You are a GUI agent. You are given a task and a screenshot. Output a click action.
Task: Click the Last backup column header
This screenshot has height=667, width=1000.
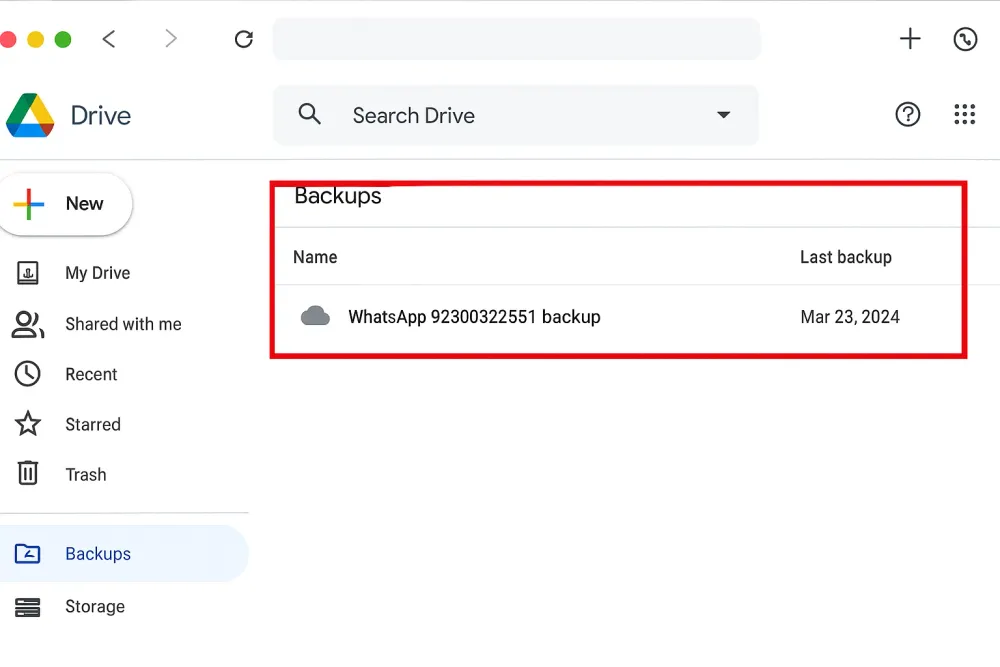point(846,257)
